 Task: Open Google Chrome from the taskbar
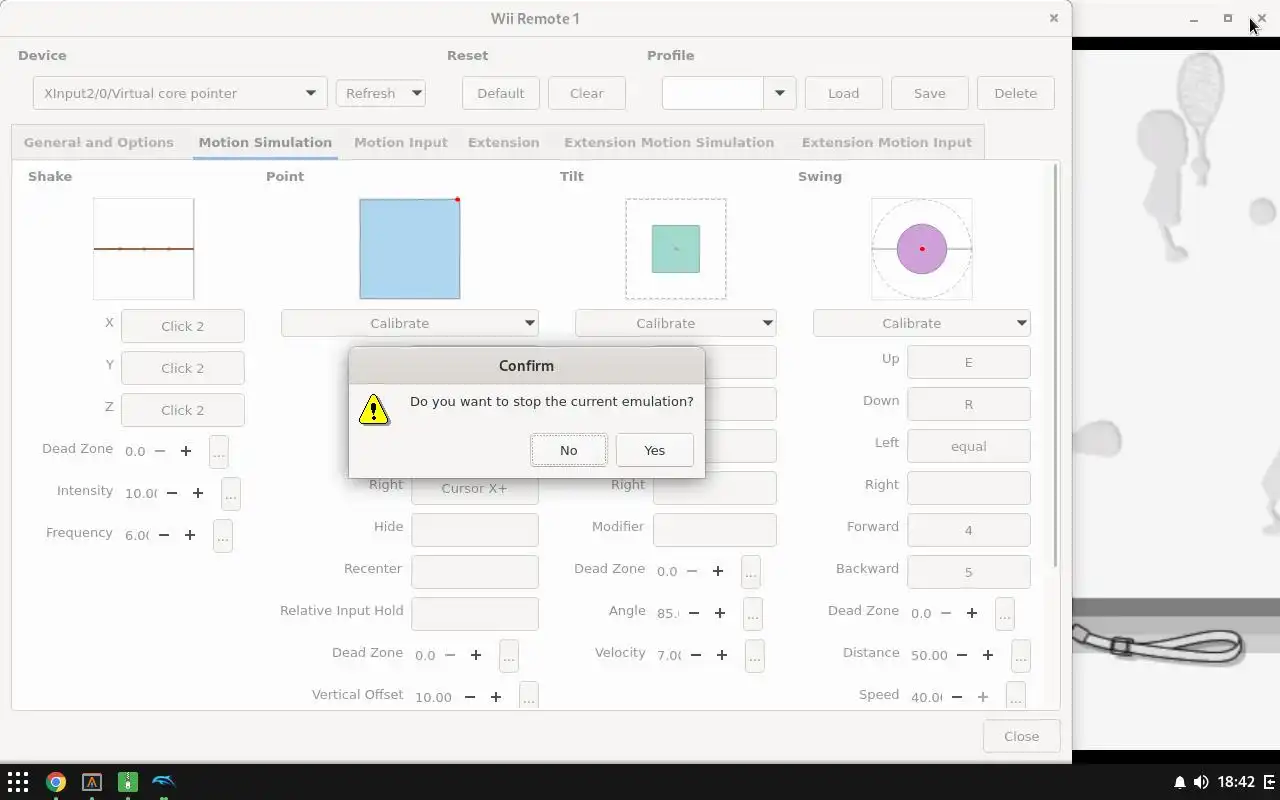coord(55,782)
